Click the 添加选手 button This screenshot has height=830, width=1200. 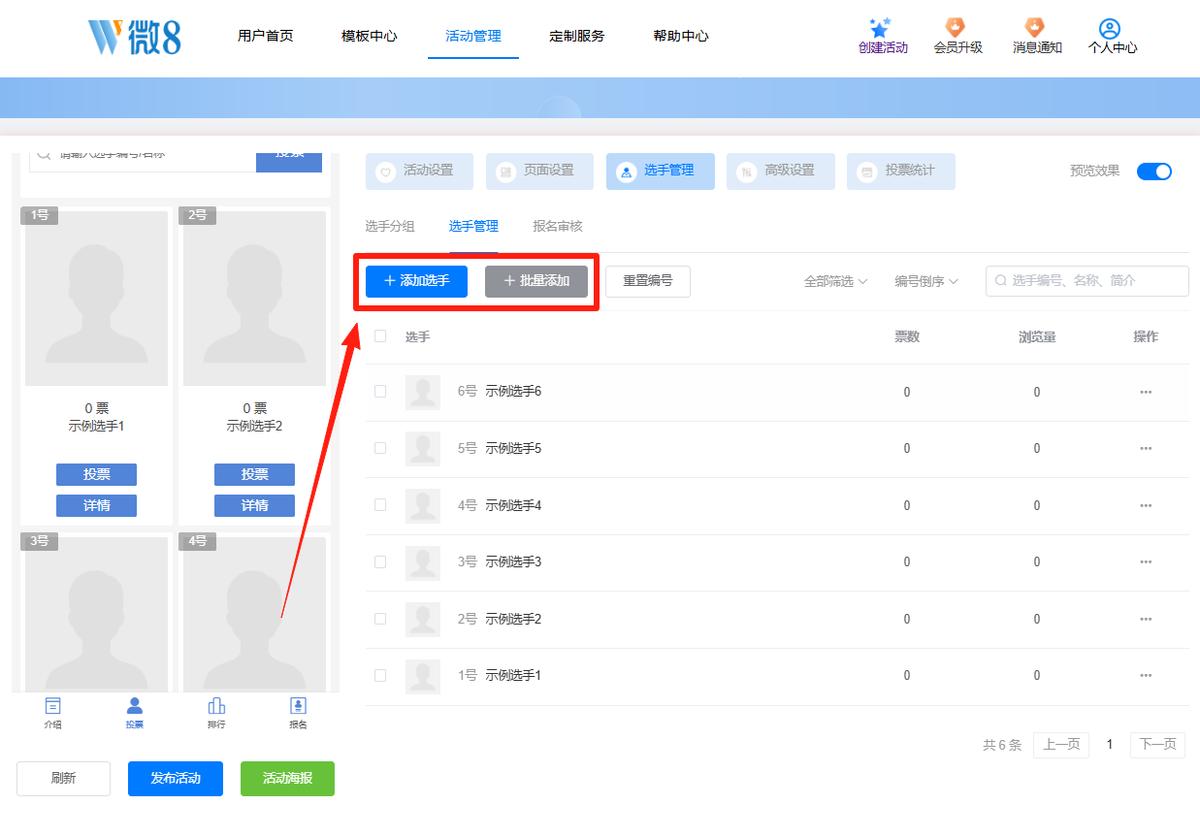coord(416,281)
